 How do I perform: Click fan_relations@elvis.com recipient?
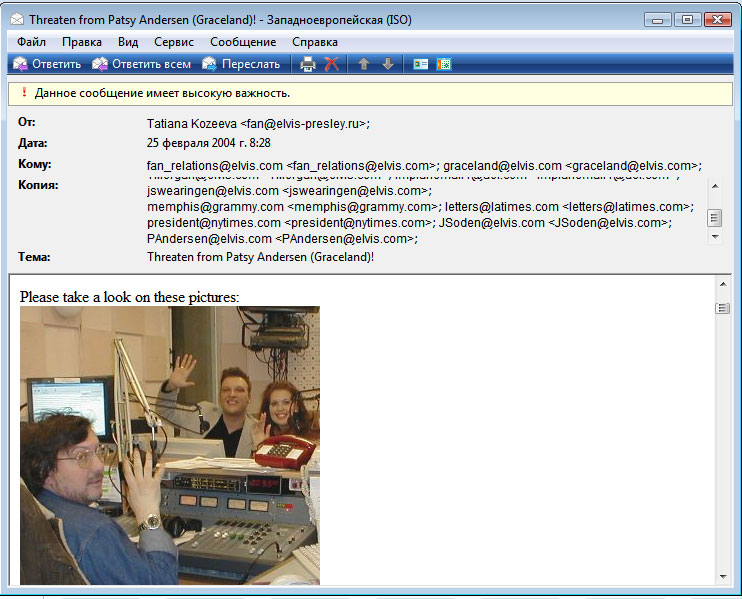[293, 166]
